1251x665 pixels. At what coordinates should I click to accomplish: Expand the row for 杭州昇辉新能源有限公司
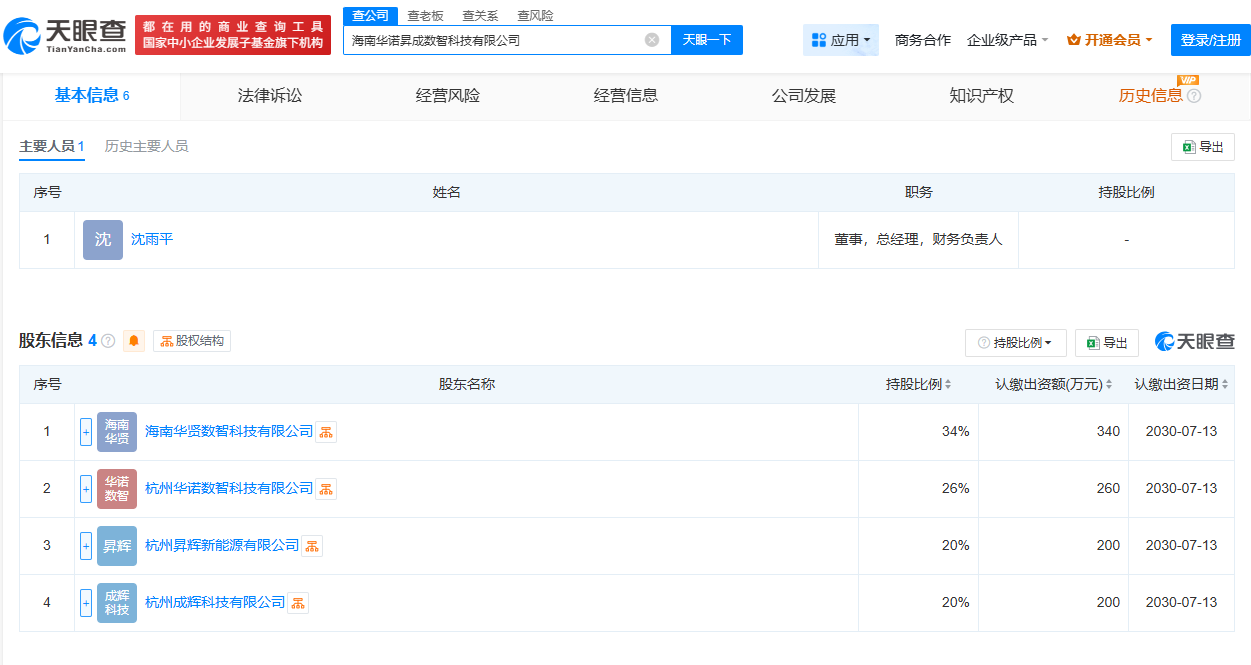86,546
